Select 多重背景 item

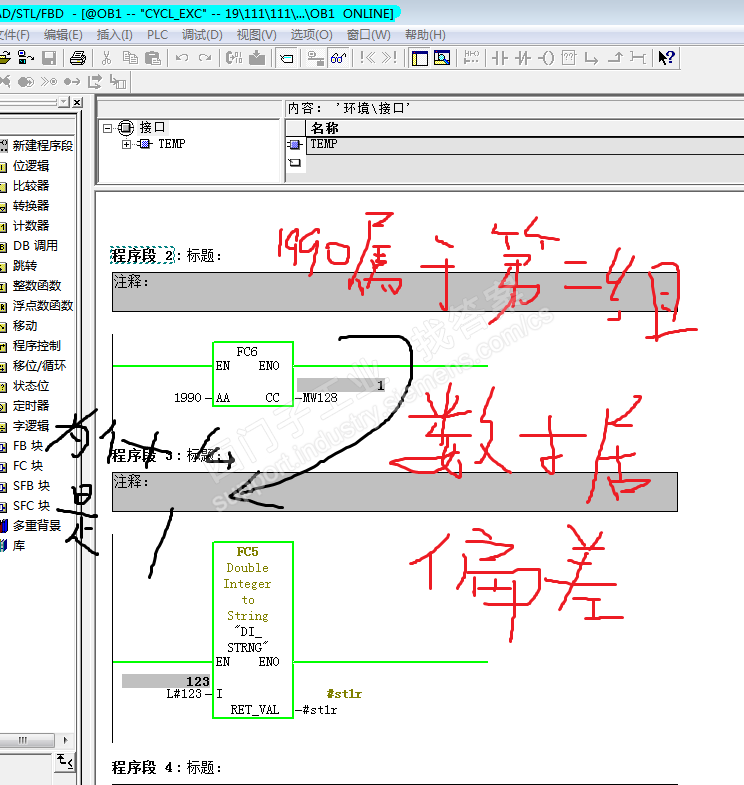tap(37, 526)
